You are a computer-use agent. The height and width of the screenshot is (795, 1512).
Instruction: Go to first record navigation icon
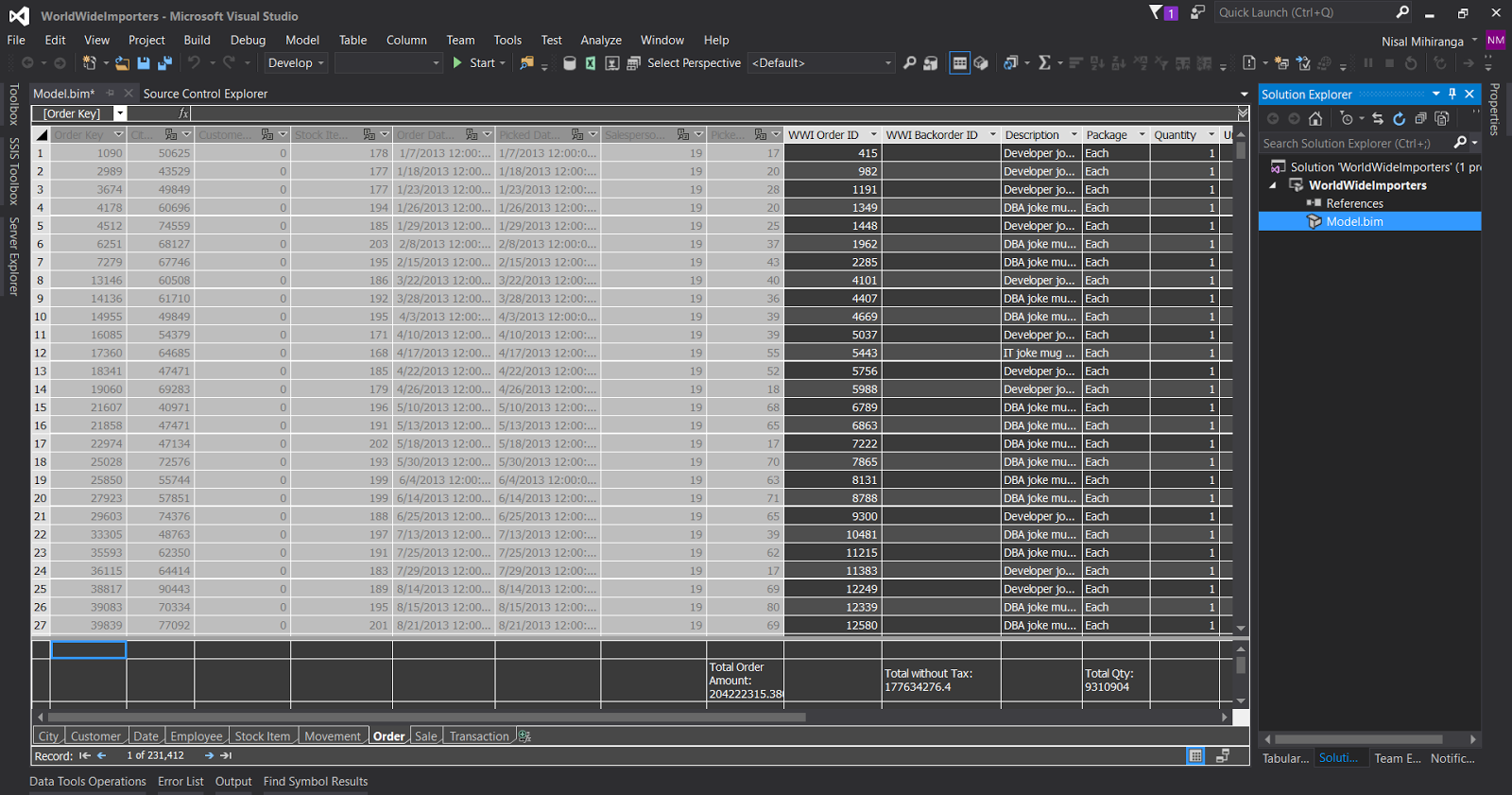pyautogui.click(x=85, y=755)
